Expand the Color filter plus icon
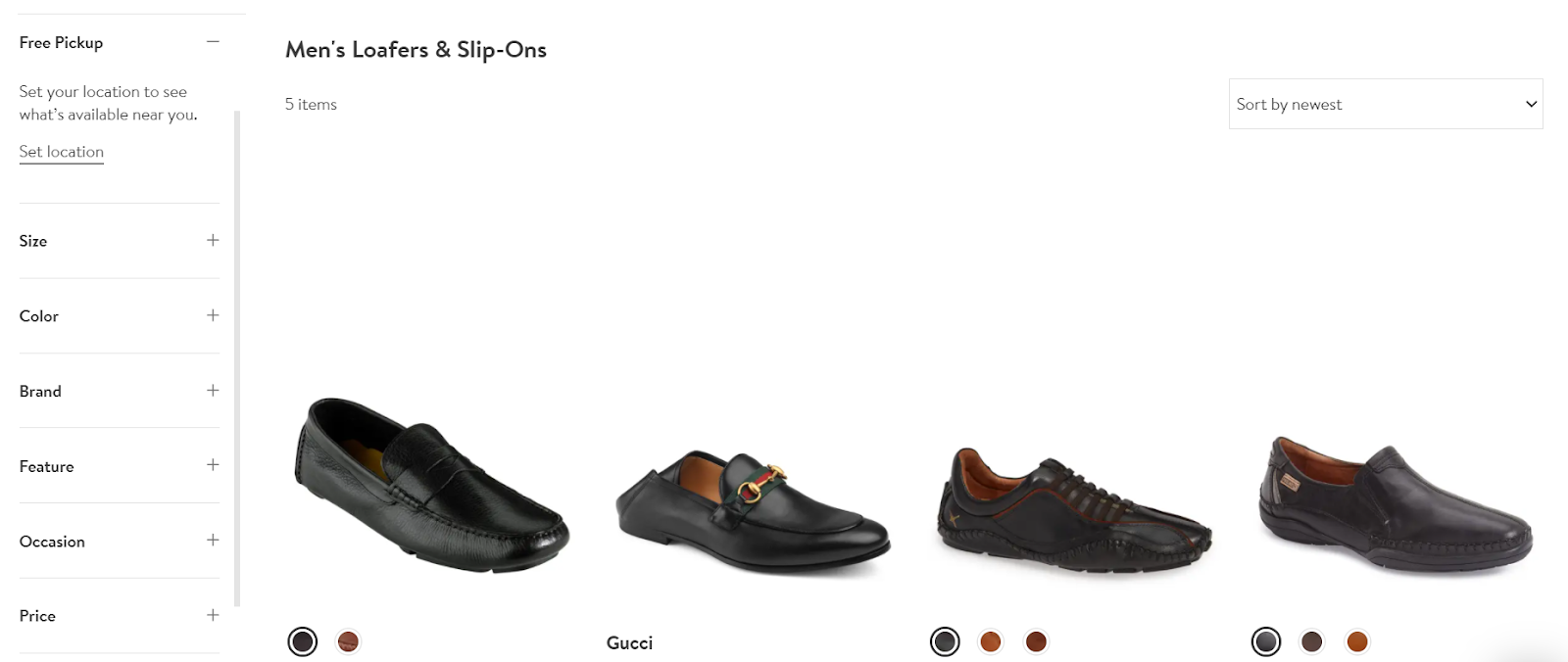The image size is (1568, 662). (213, 315)
